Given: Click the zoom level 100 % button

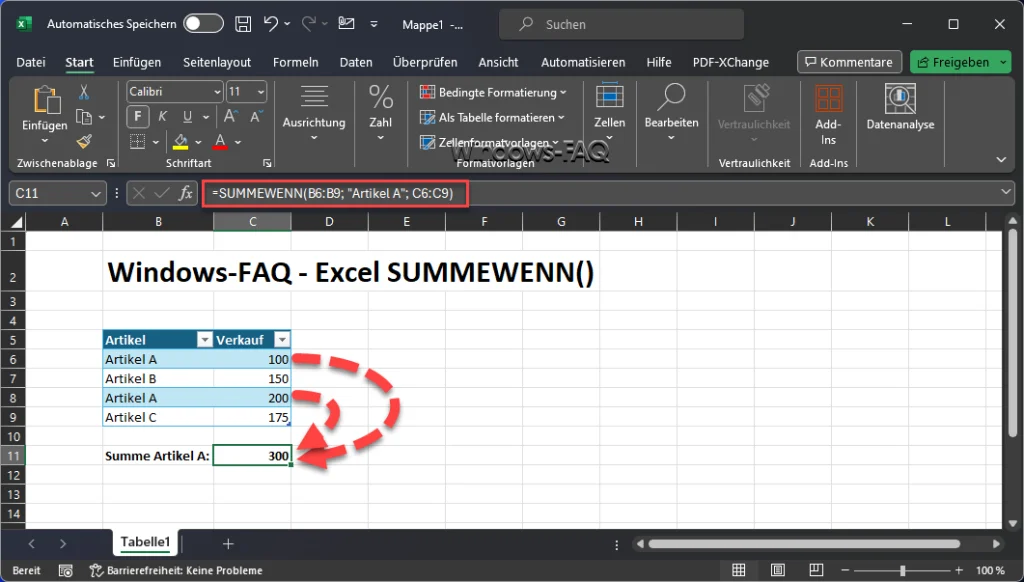Looking at the screenshot, I should [990, 570].
